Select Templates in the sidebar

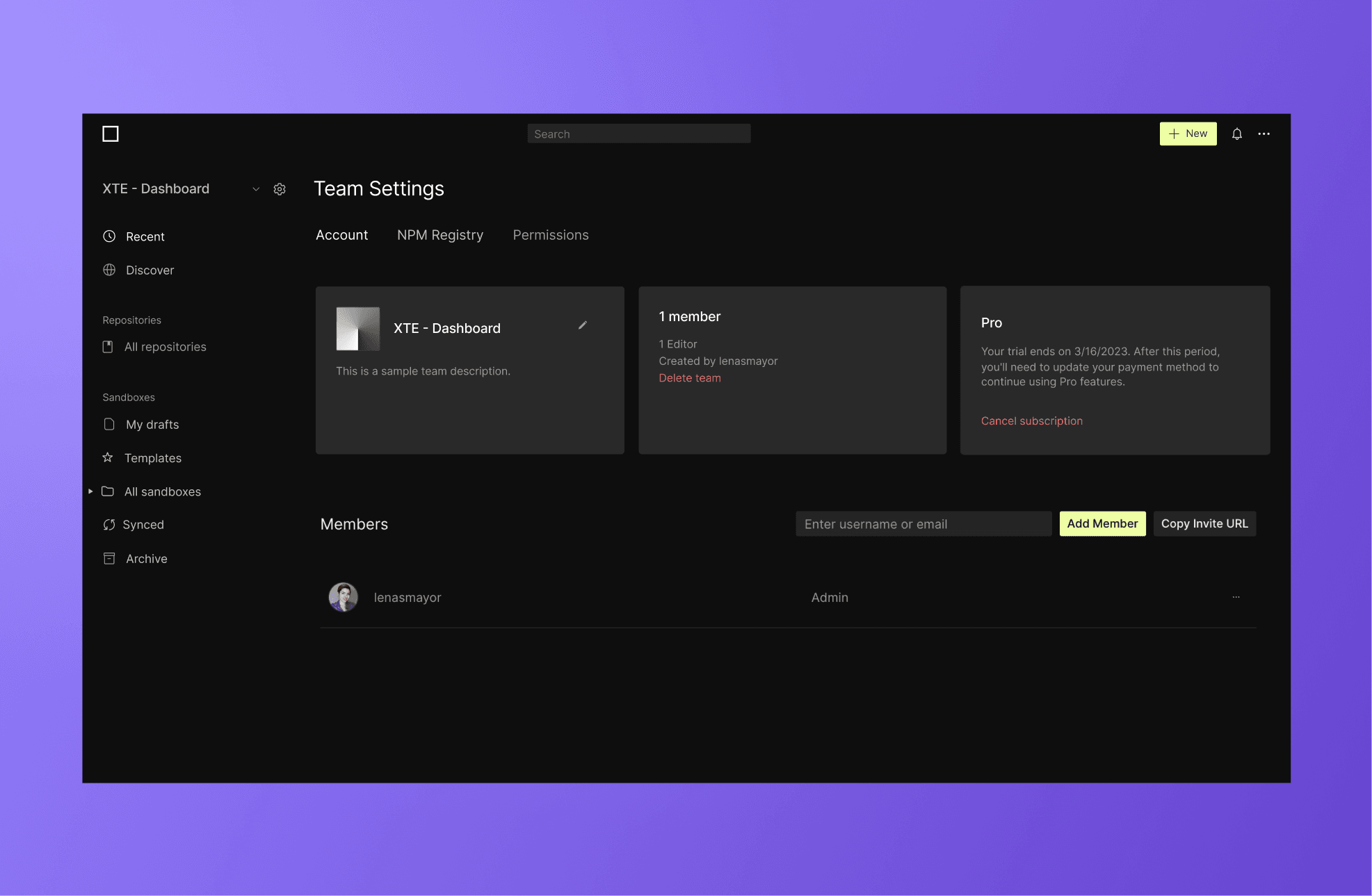click(x=153, y=457)
